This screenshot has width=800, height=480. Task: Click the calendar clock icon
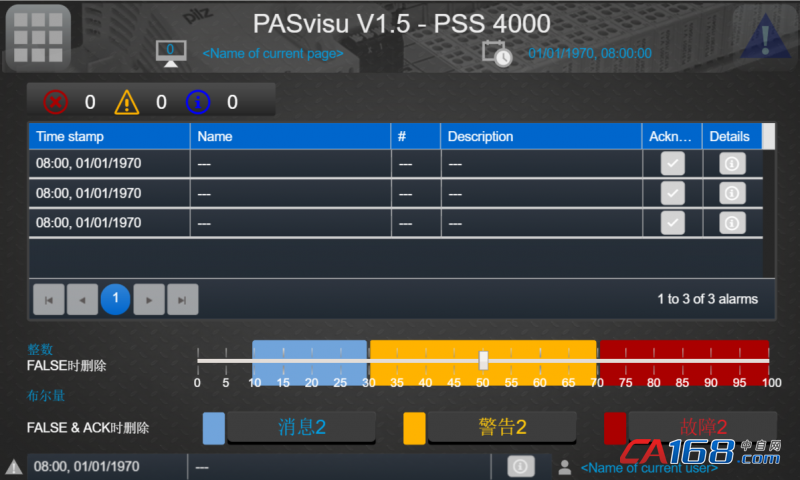point(496,54)
